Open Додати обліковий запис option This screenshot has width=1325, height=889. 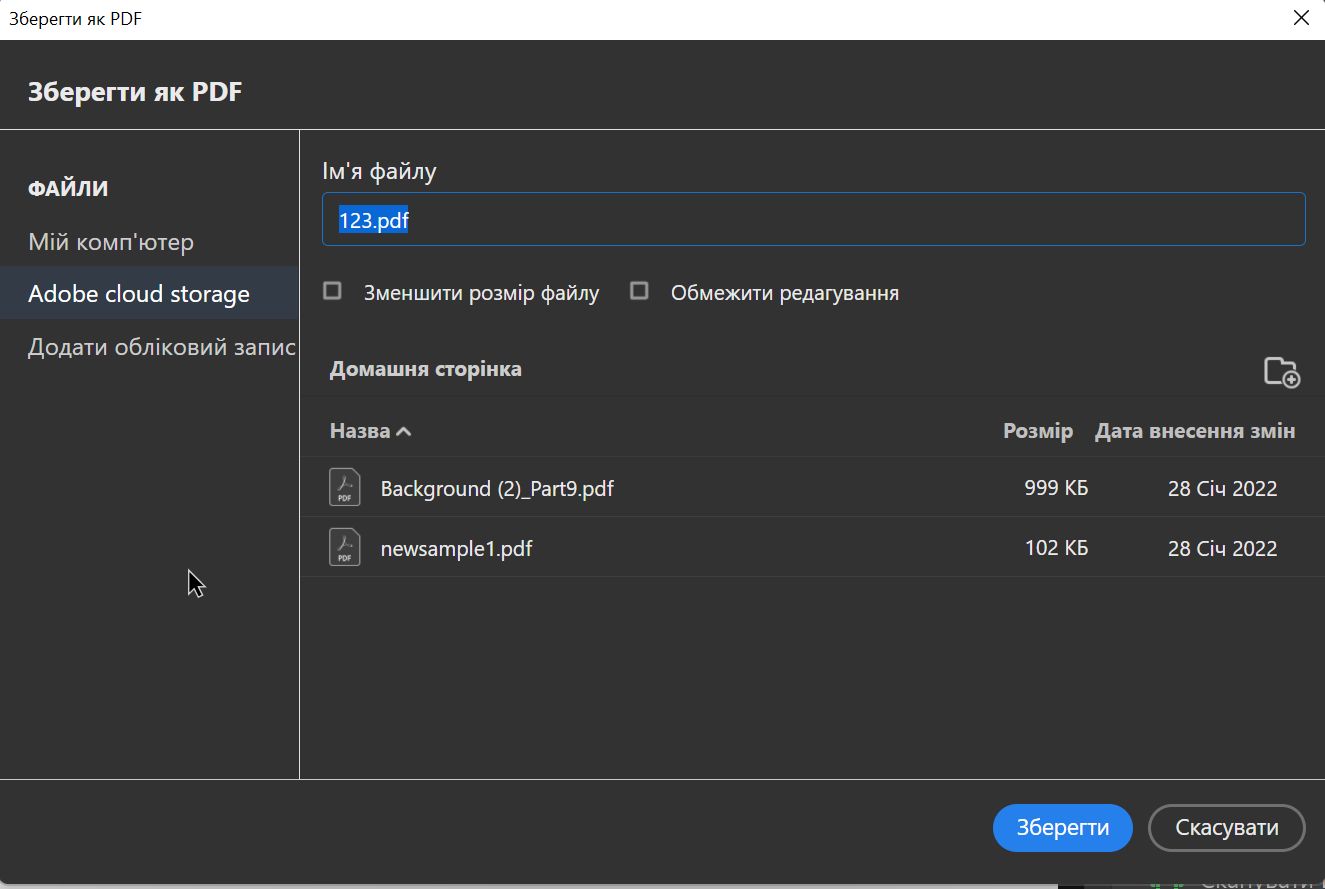coord(161,347)
